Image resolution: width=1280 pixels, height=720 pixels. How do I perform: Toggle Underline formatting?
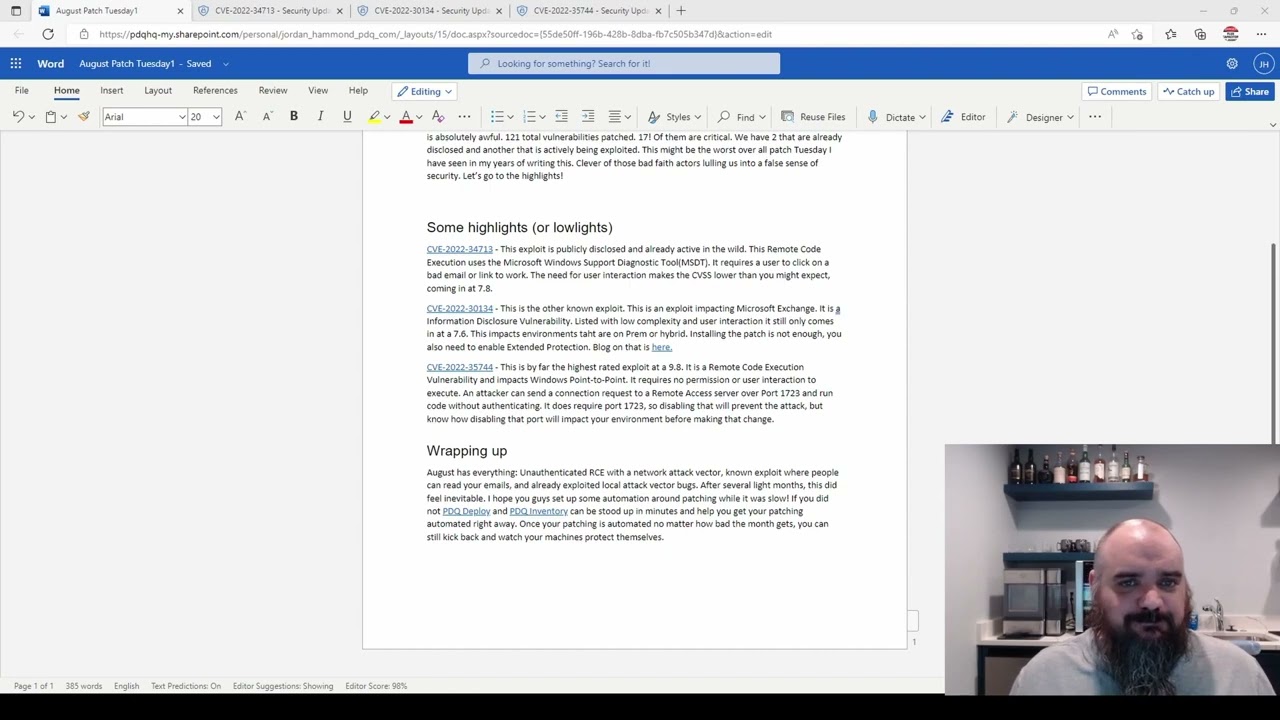[x=347, y=117]
